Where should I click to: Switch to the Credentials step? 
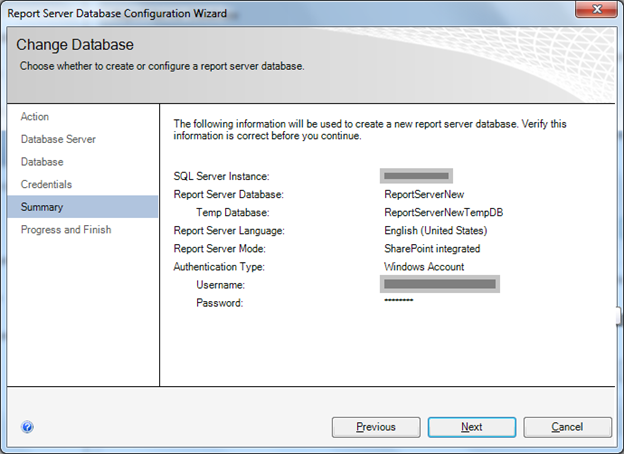tap(46, 185)
